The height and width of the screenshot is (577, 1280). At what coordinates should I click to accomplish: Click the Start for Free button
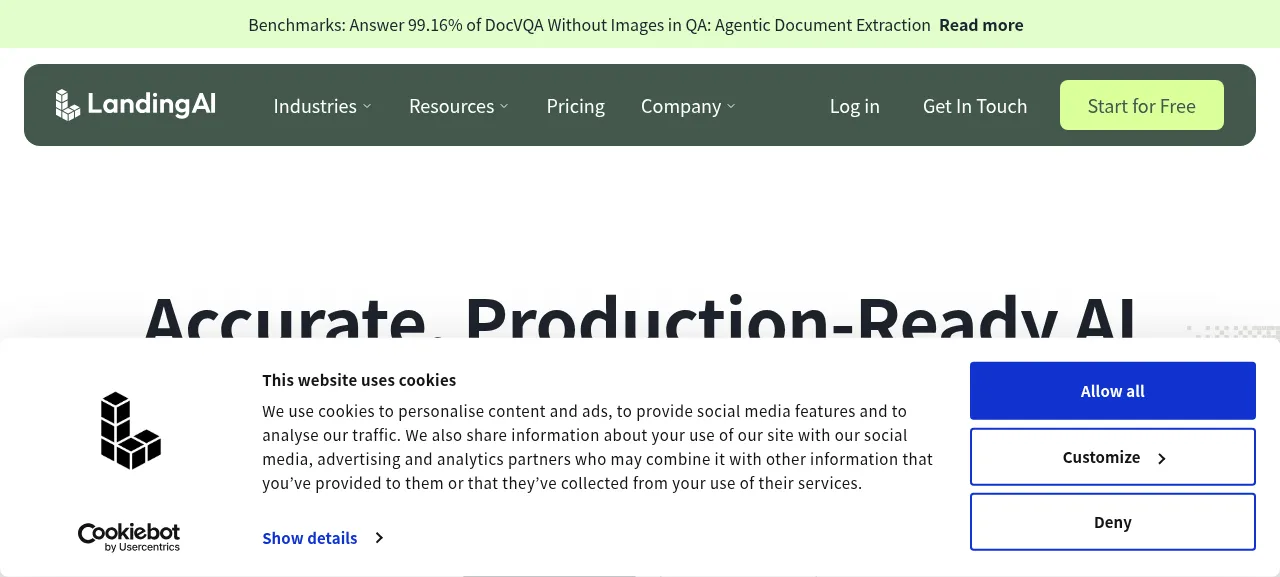coord(1142,105)
